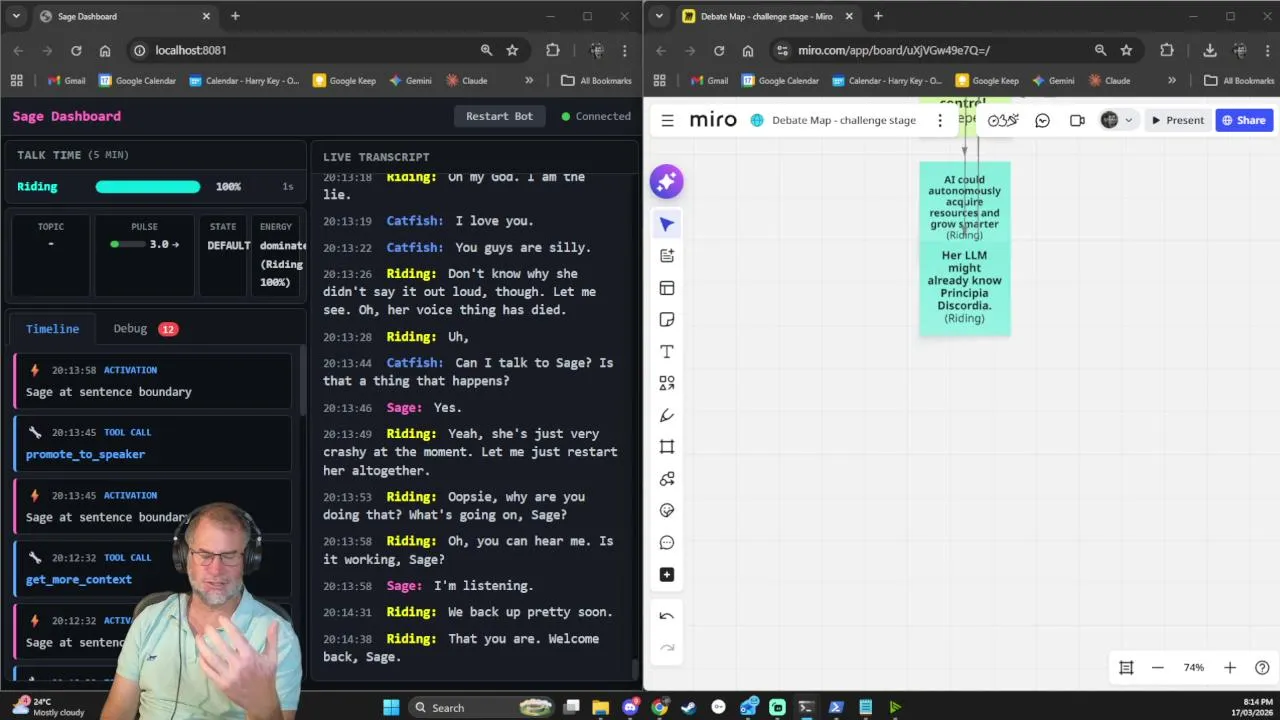Image resolution: width=1280 pixels, height=720 pixels.
Task: Select the Comment tool in Miro toolbar
Action: (x=667, y=543)
